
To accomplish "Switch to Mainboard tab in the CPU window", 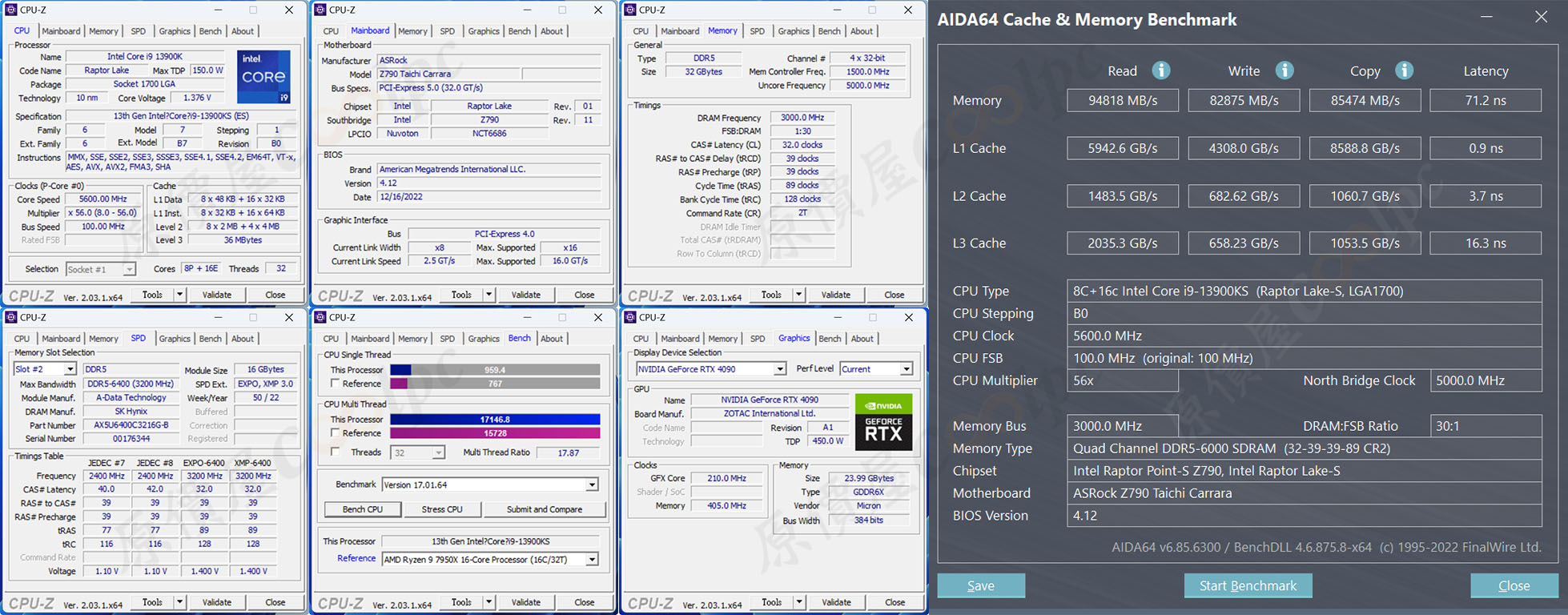I will 61,31.
